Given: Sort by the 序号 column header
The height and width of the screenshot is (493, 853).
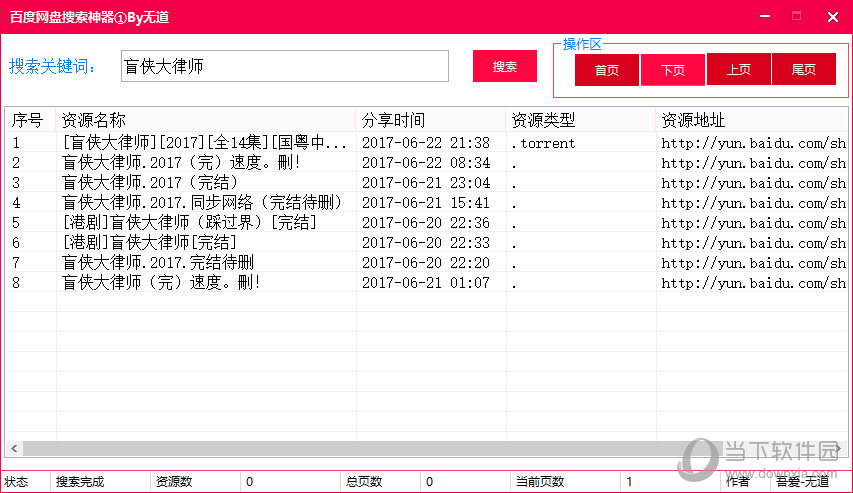Looking at the screenshot, I should tap(29, 120).
